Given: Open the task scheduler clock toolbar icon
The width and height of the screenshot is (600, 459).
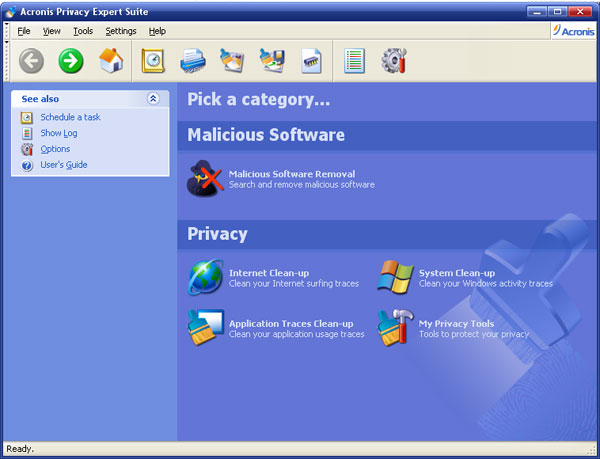Looking at the screenshot, I should pos(153,61).
